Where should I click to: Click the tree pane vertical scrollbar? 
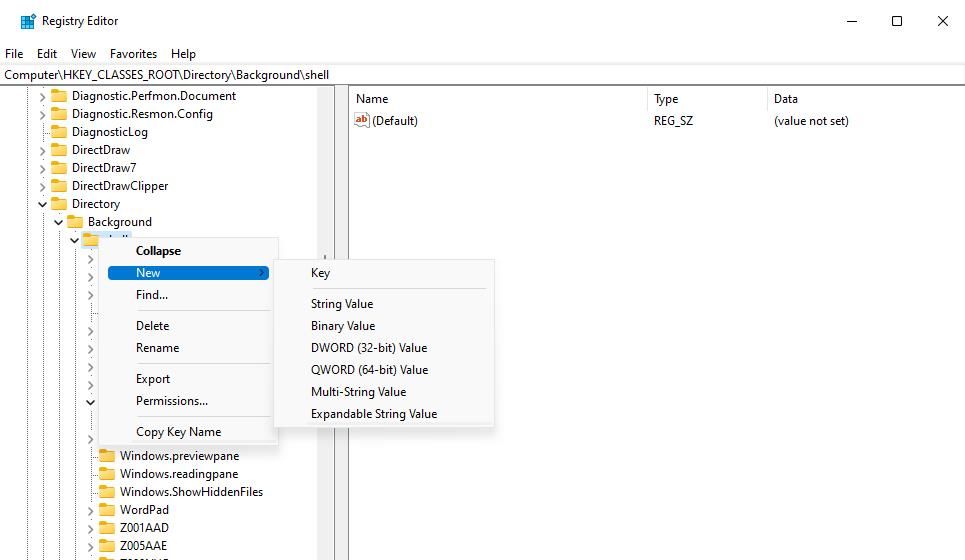(x=325, y=323)
